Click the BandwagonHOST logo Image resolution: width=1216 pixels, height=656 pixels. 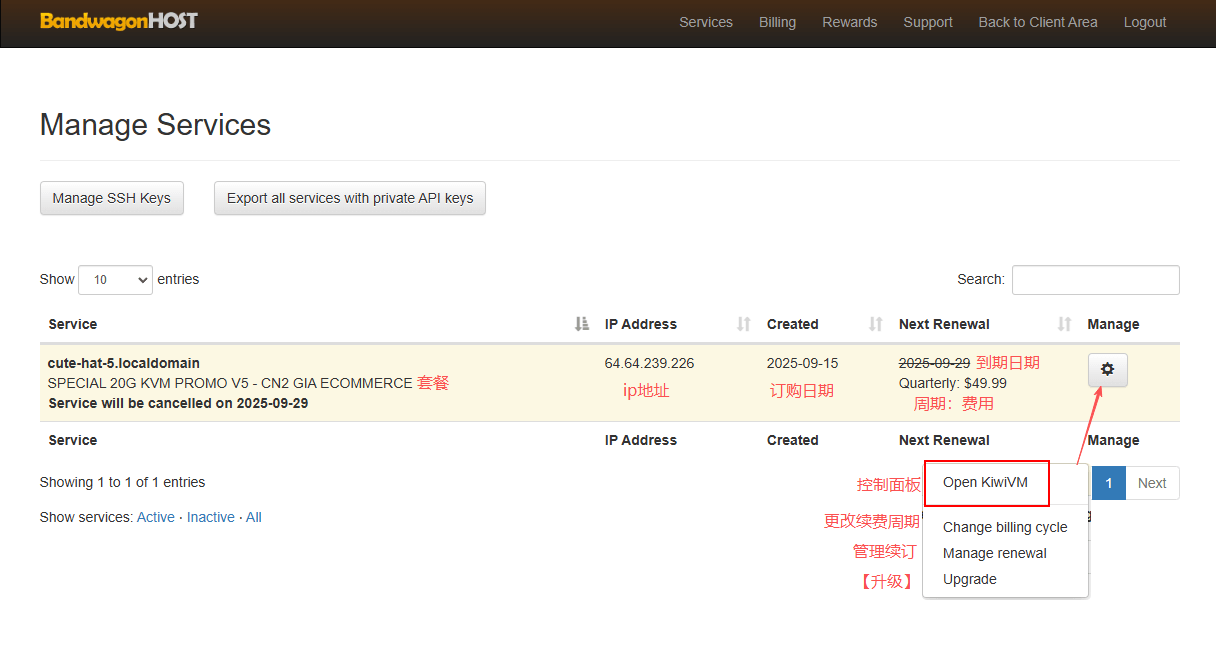click(119, 21)
